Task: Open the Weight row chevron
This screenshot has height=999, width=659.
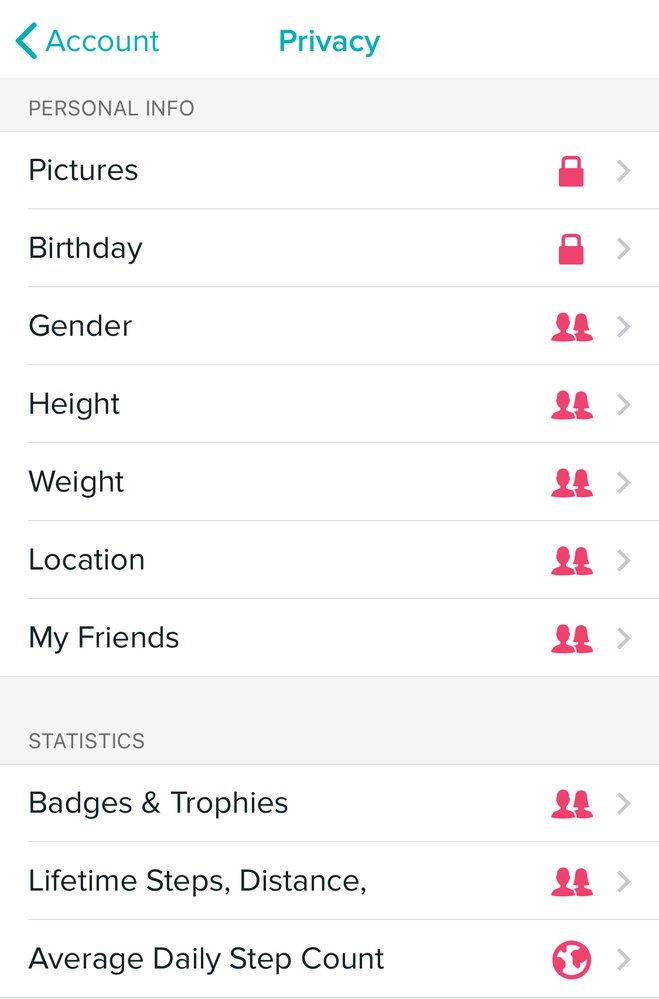Action: (624, 483)
